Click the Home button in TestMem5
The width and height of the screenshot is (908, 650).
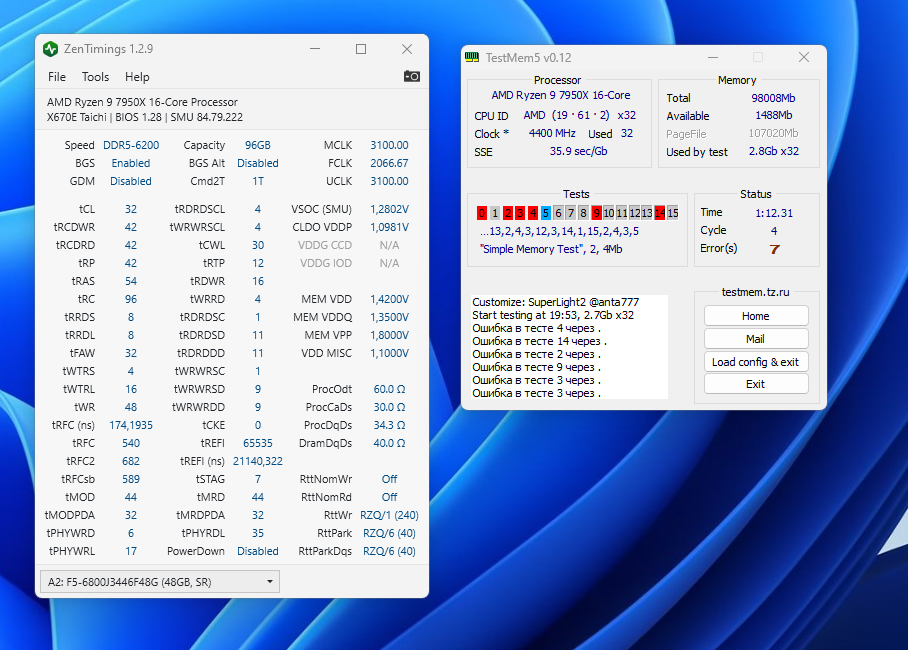[x=756, y=316]
